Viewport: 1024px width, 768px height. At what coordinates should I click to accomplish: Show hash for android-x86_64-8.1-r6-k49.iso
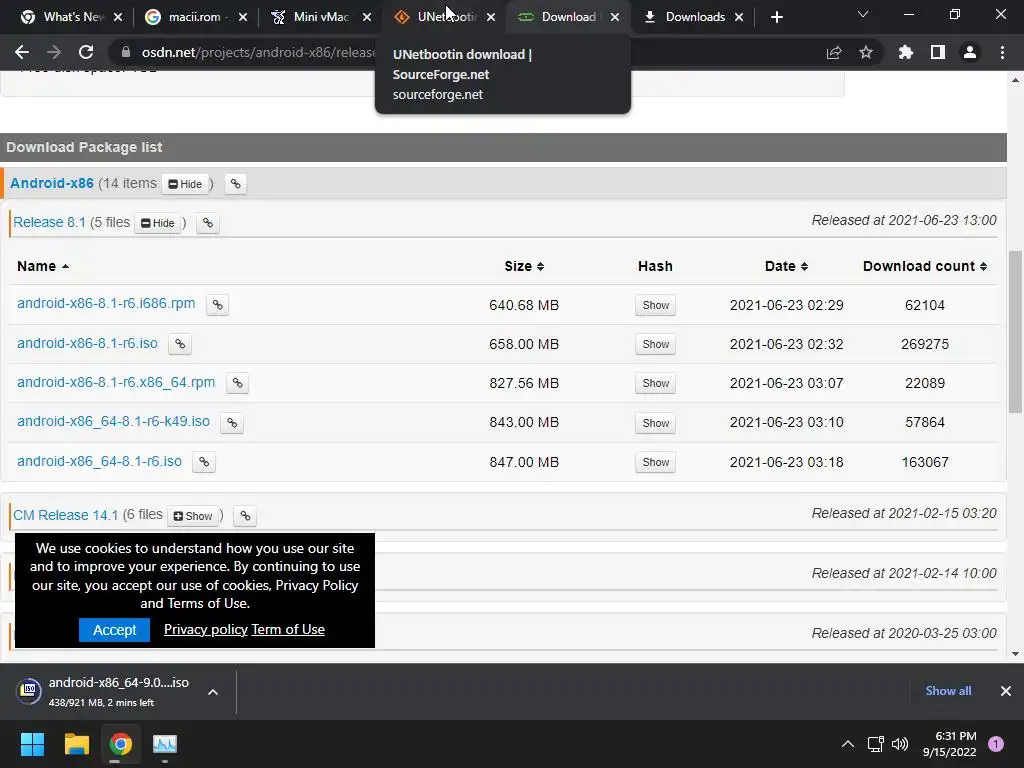(656, 423)
